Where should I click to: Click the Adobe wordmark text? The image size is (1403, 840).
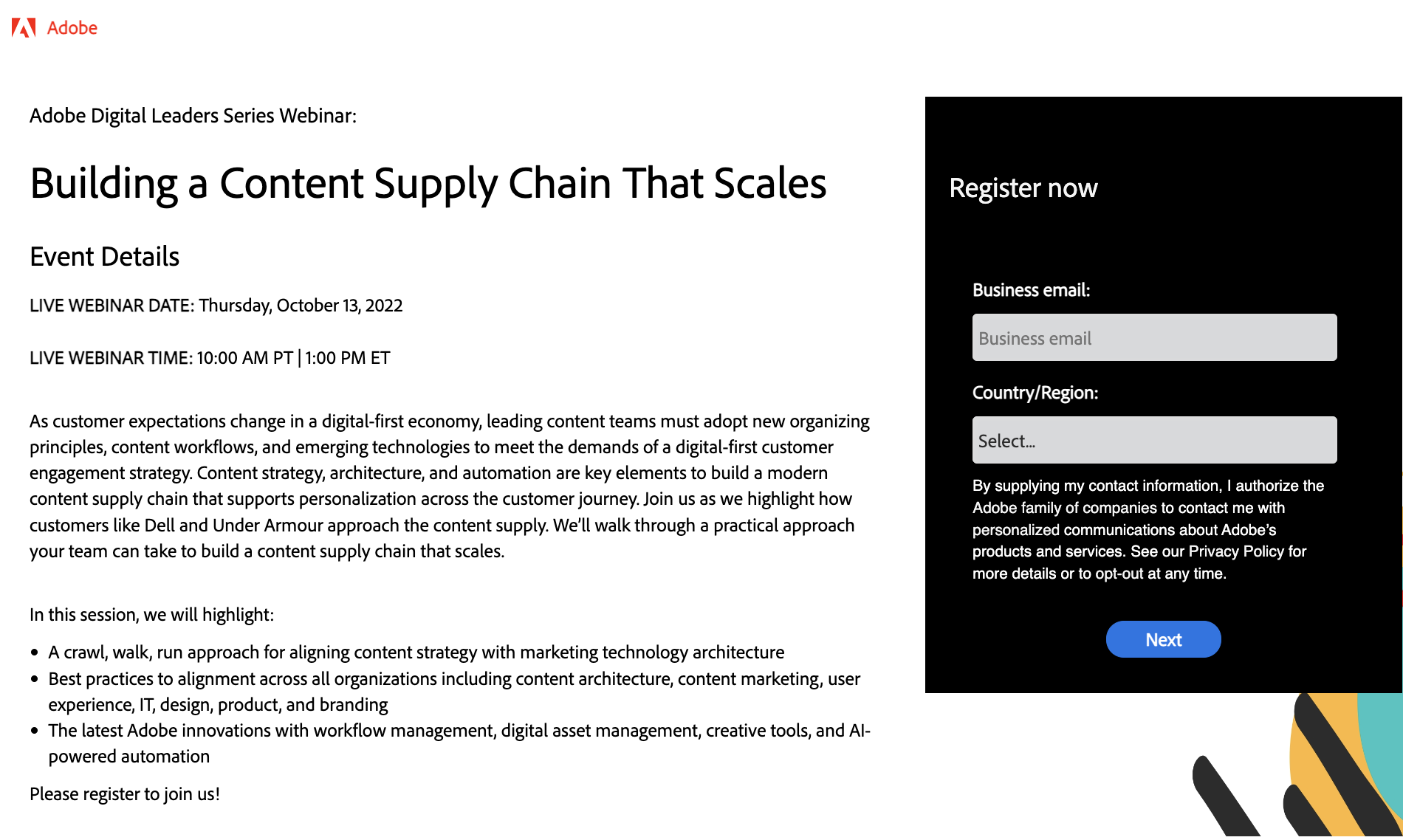point(72,28)
